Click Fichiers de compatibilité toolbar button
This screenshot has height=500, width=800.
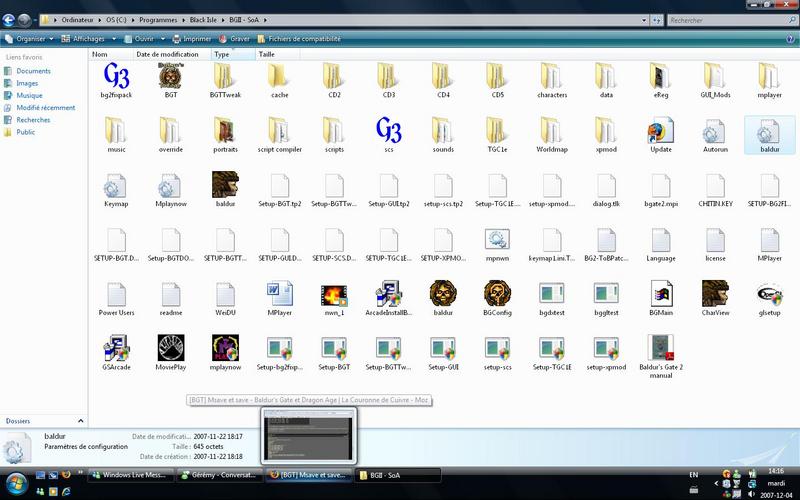[299, 39]
